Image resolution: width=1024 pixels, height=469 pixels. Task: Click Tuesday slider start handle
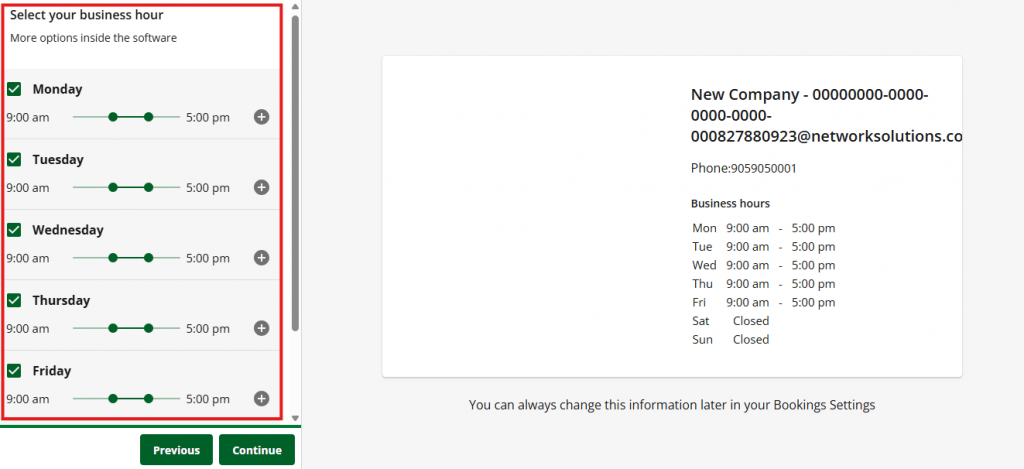point(113,187)
